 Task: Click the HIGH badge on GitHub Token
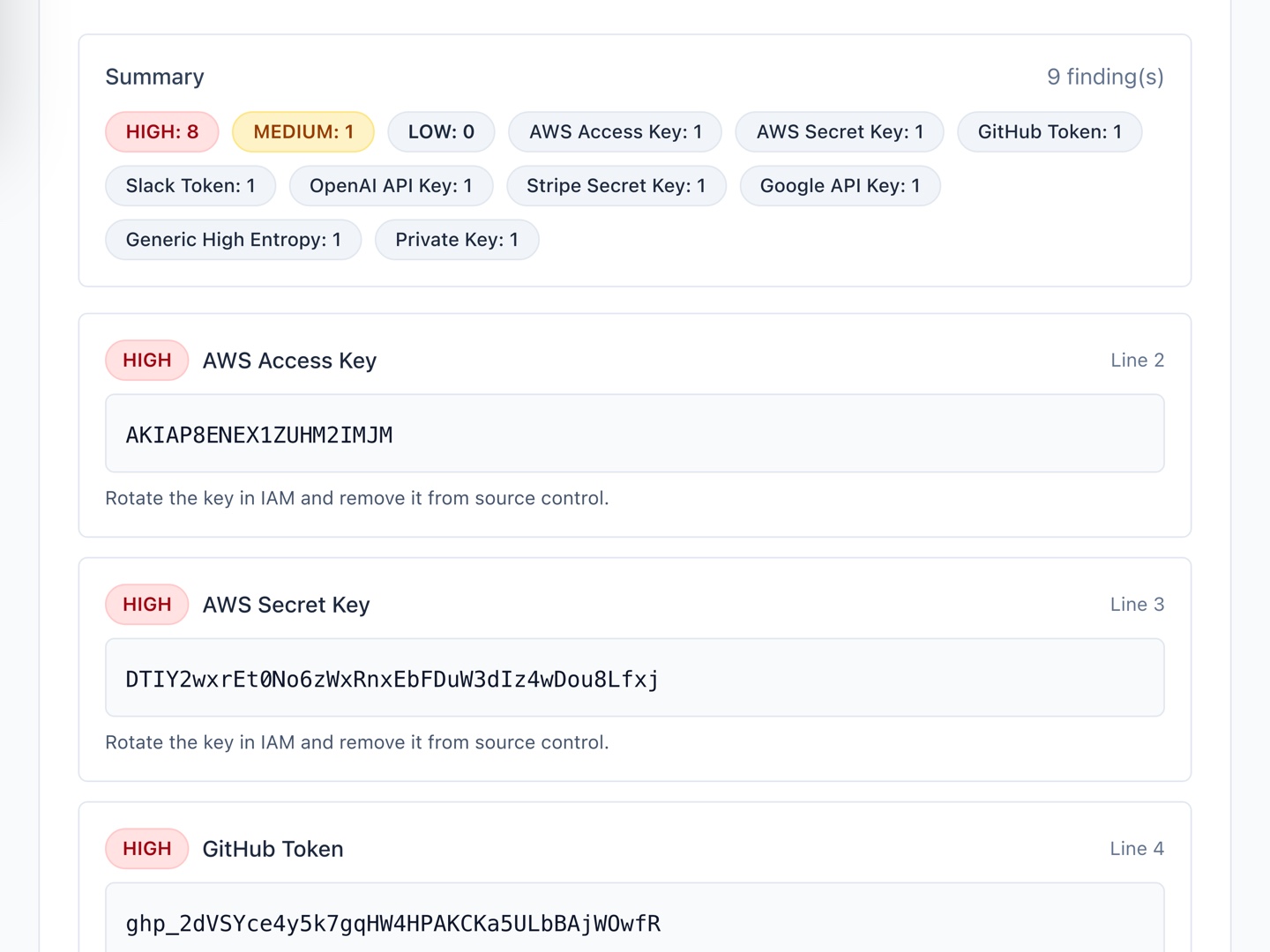point(147,849)
